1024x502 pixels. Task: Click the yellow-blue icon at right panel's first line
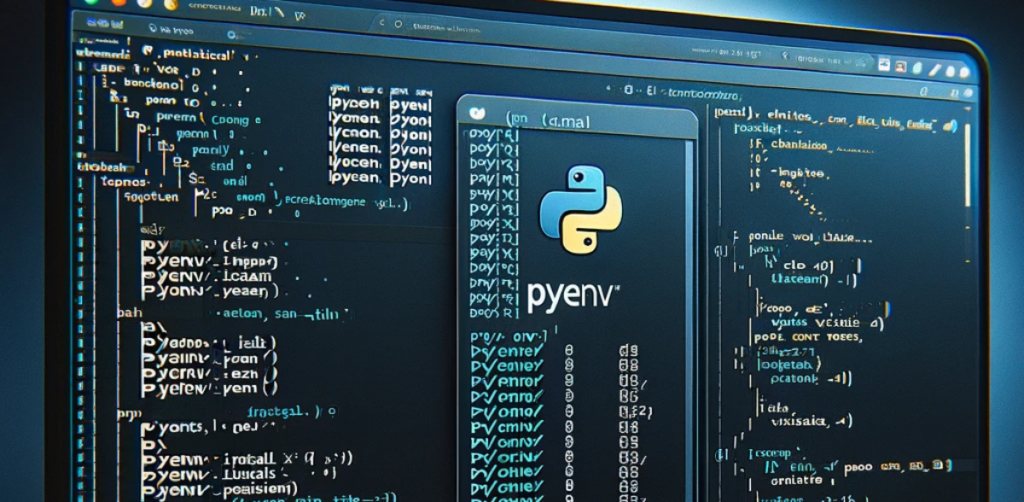point(951,126)
